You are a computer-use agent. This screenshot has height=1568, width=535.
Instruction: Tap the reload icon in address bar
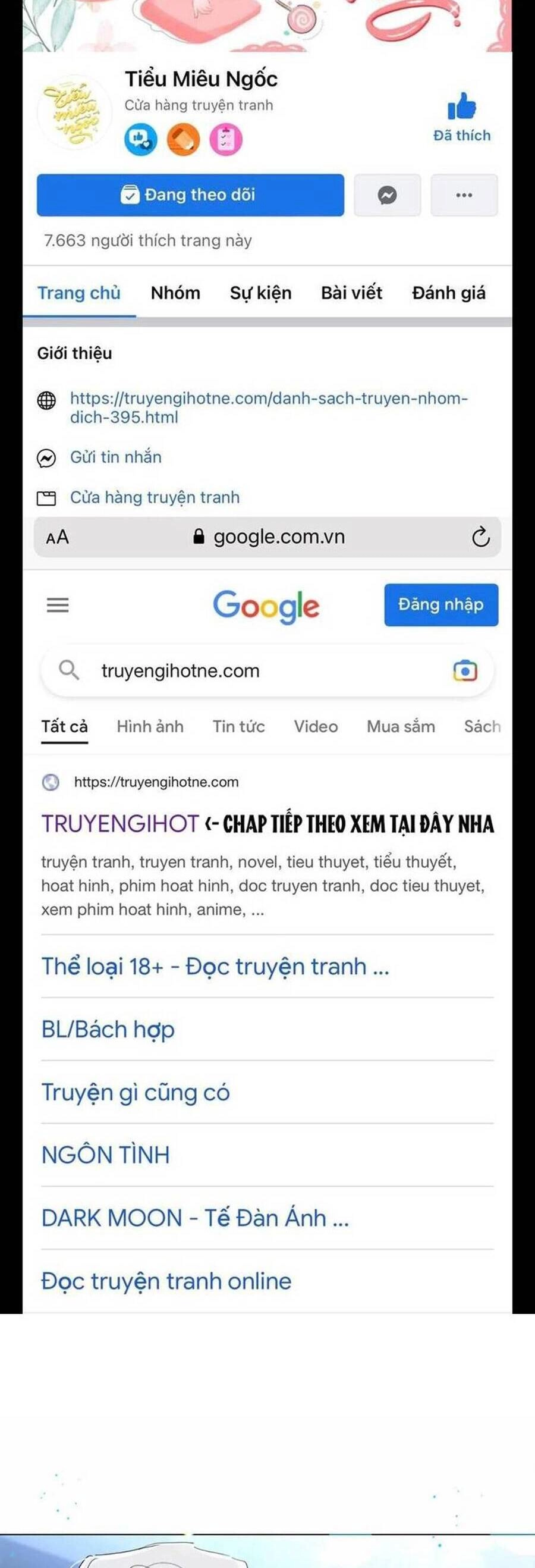point(480,537)
